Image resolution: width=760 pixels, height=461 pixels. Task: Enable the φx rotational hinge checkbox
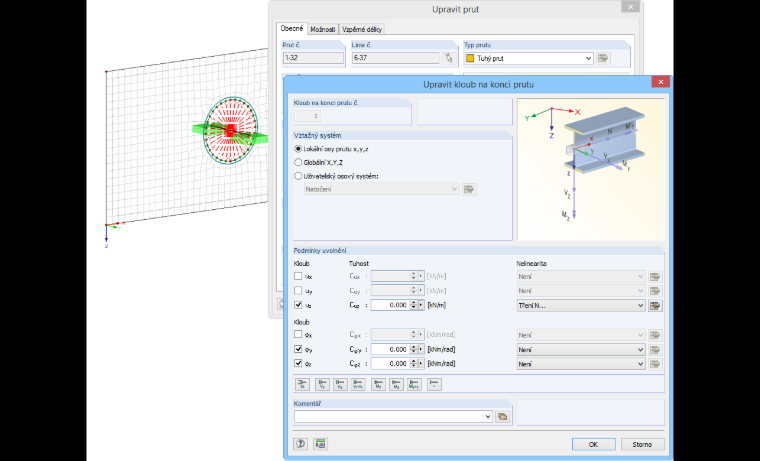(x=298, y=334)
